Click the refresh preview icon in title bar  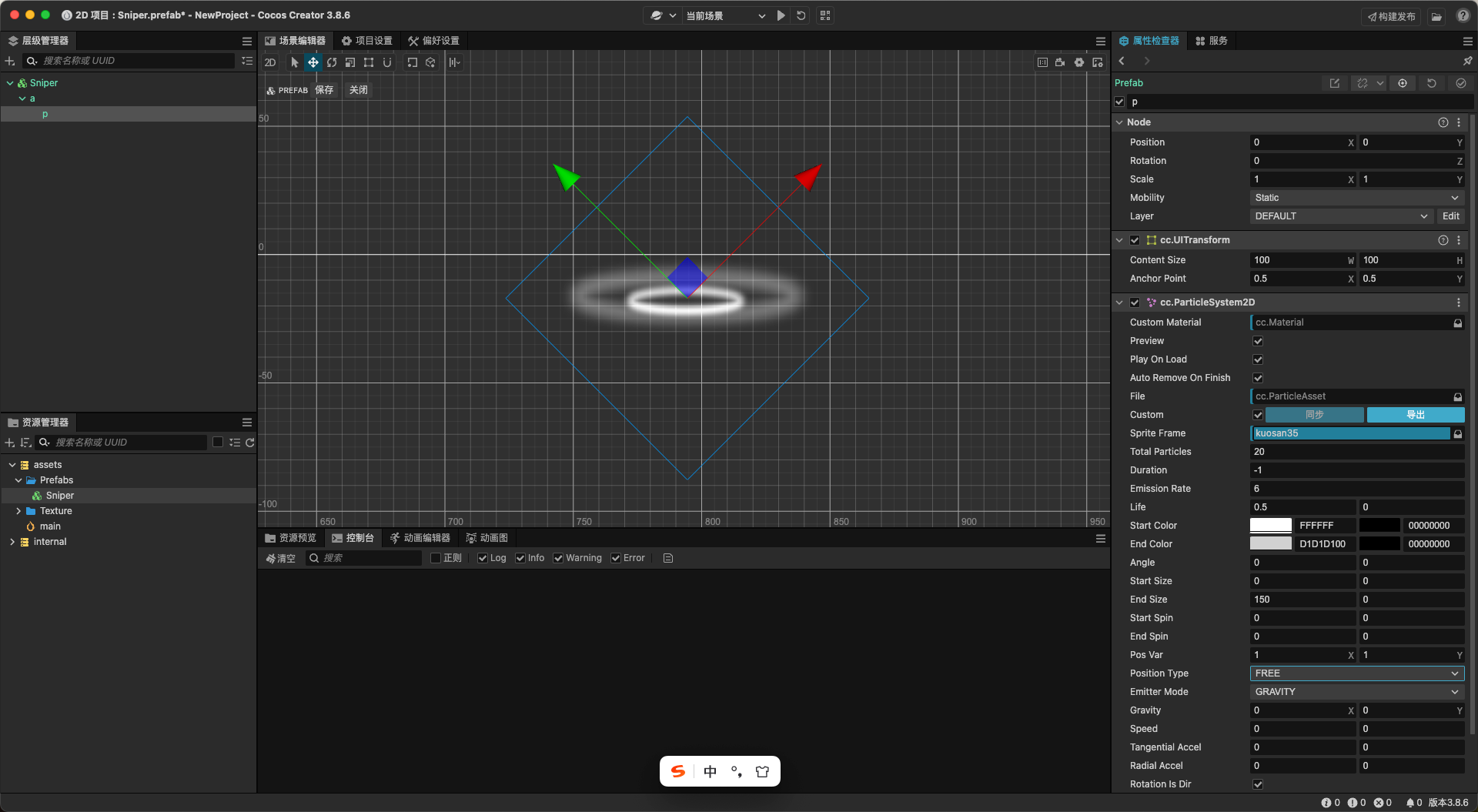(801, 15)
